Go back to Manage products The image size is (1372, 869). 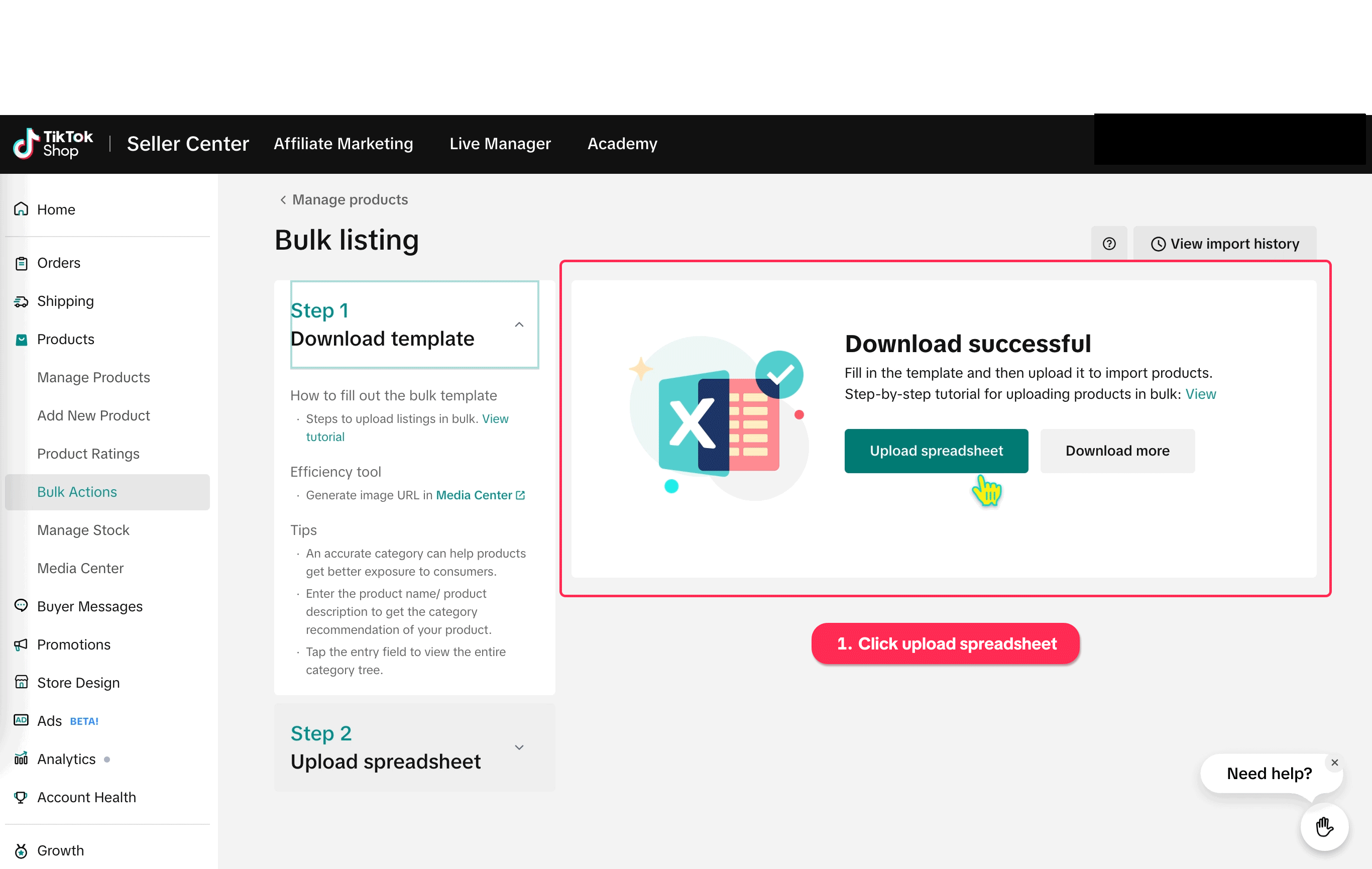pos(344,199)
